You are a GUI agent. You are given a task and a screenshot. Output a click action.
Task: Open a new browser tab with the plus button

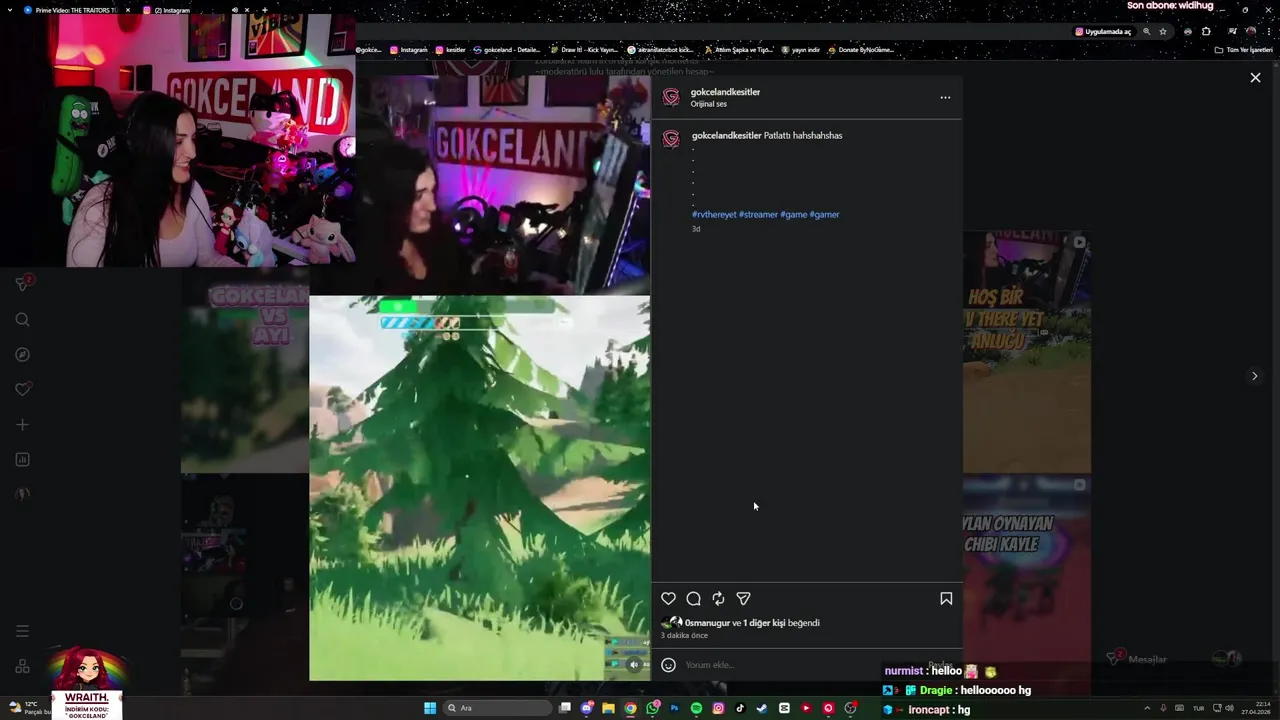click(264, 10)
